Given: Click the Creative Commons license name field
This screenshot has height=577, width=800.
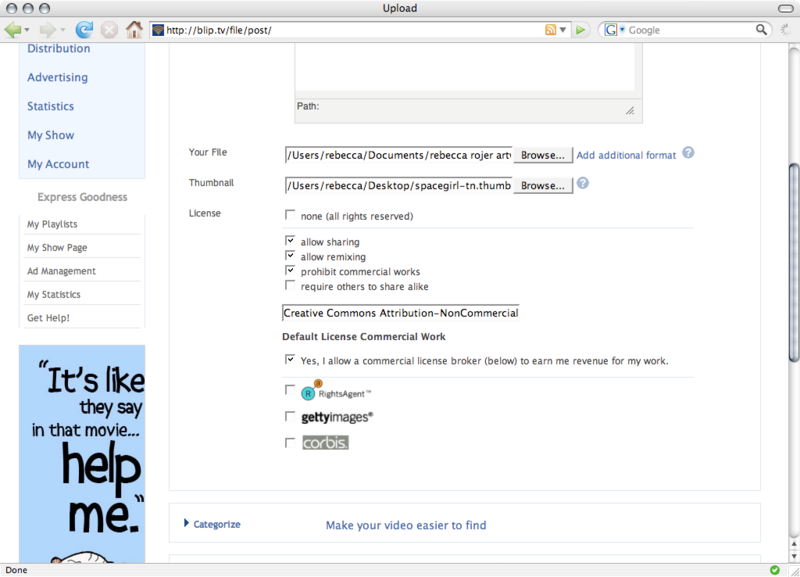Looking at the screenshot, I should 401,313.
